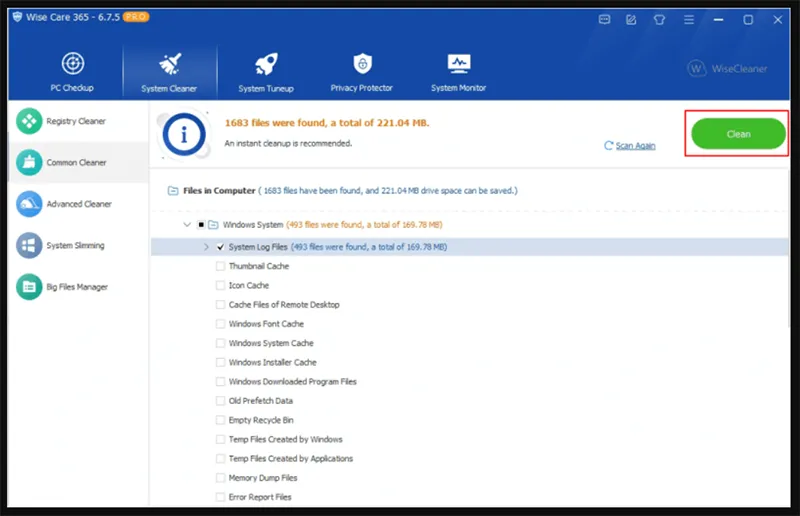Click the Files in Computer collapse icon
This screenshot has width=800, height=516.
pyautogui.click(x=173, y=191)
